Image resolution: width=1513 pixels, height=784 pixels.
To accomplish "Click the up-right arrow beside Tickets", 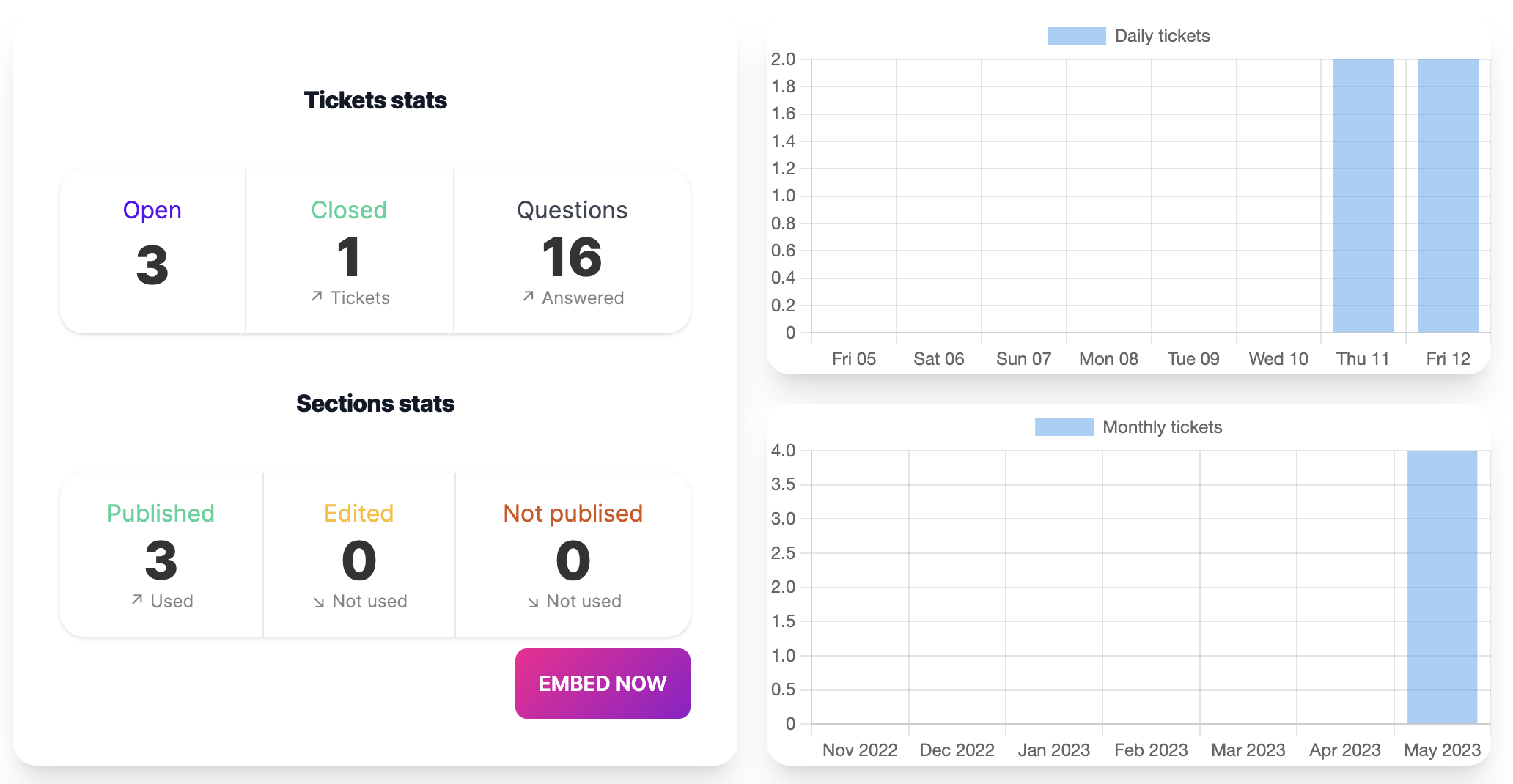I will click(317, 296).
